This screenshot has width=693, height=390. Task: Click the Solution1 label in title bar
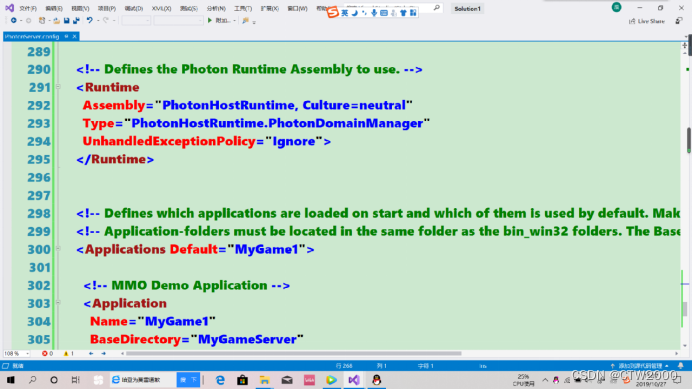[x=467, y=8]
